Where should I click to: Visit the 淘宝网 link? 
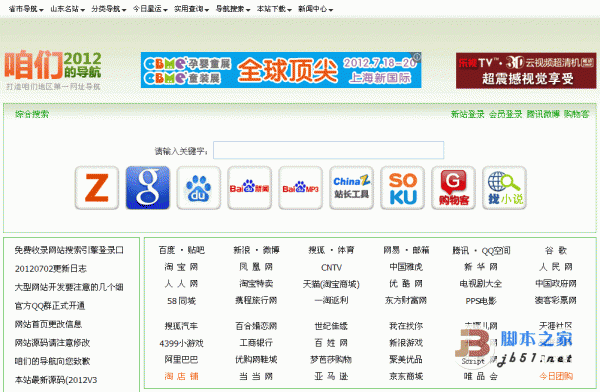[181, 267]
